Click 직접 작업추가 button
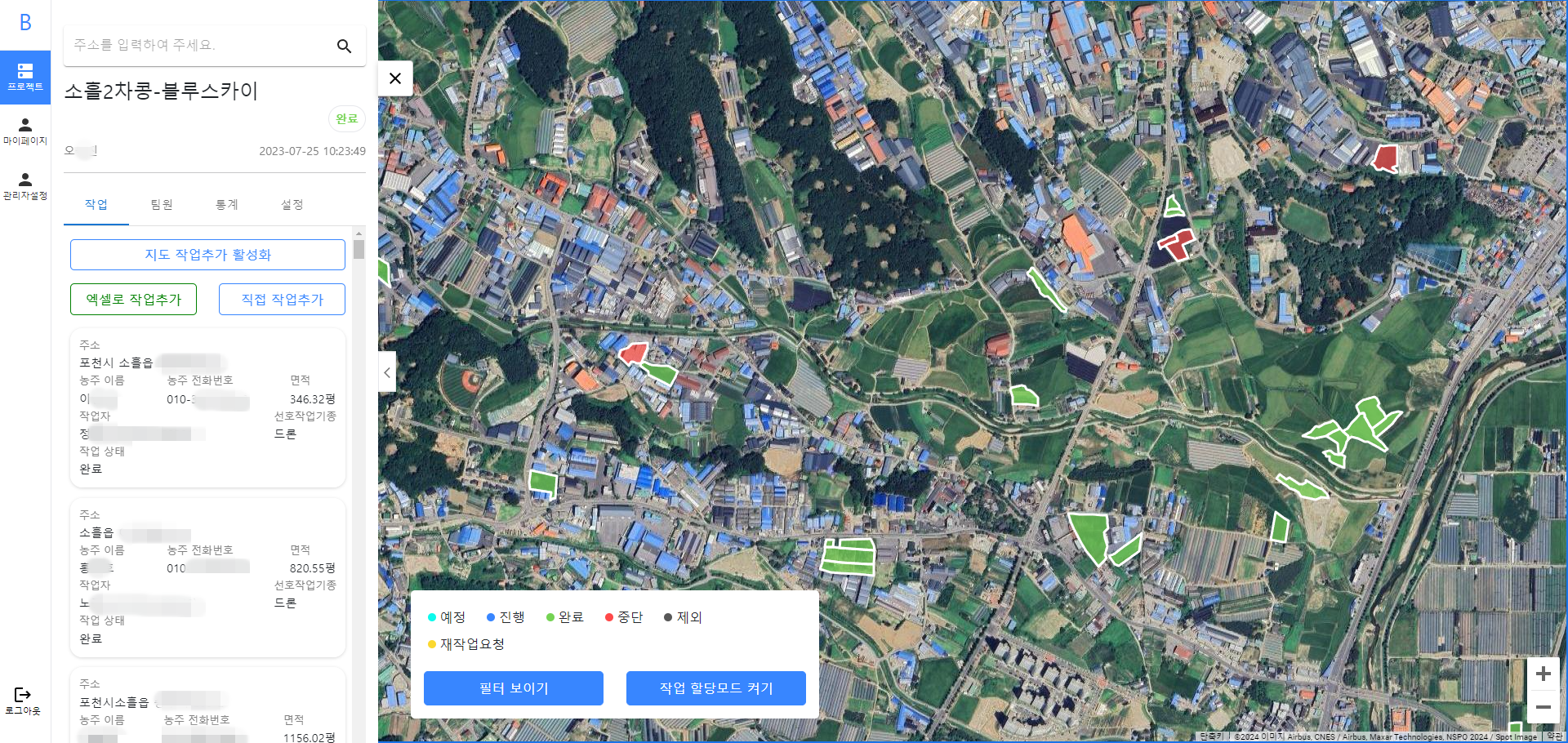This screenshot has height=743, width=1568. pos(282,300)
